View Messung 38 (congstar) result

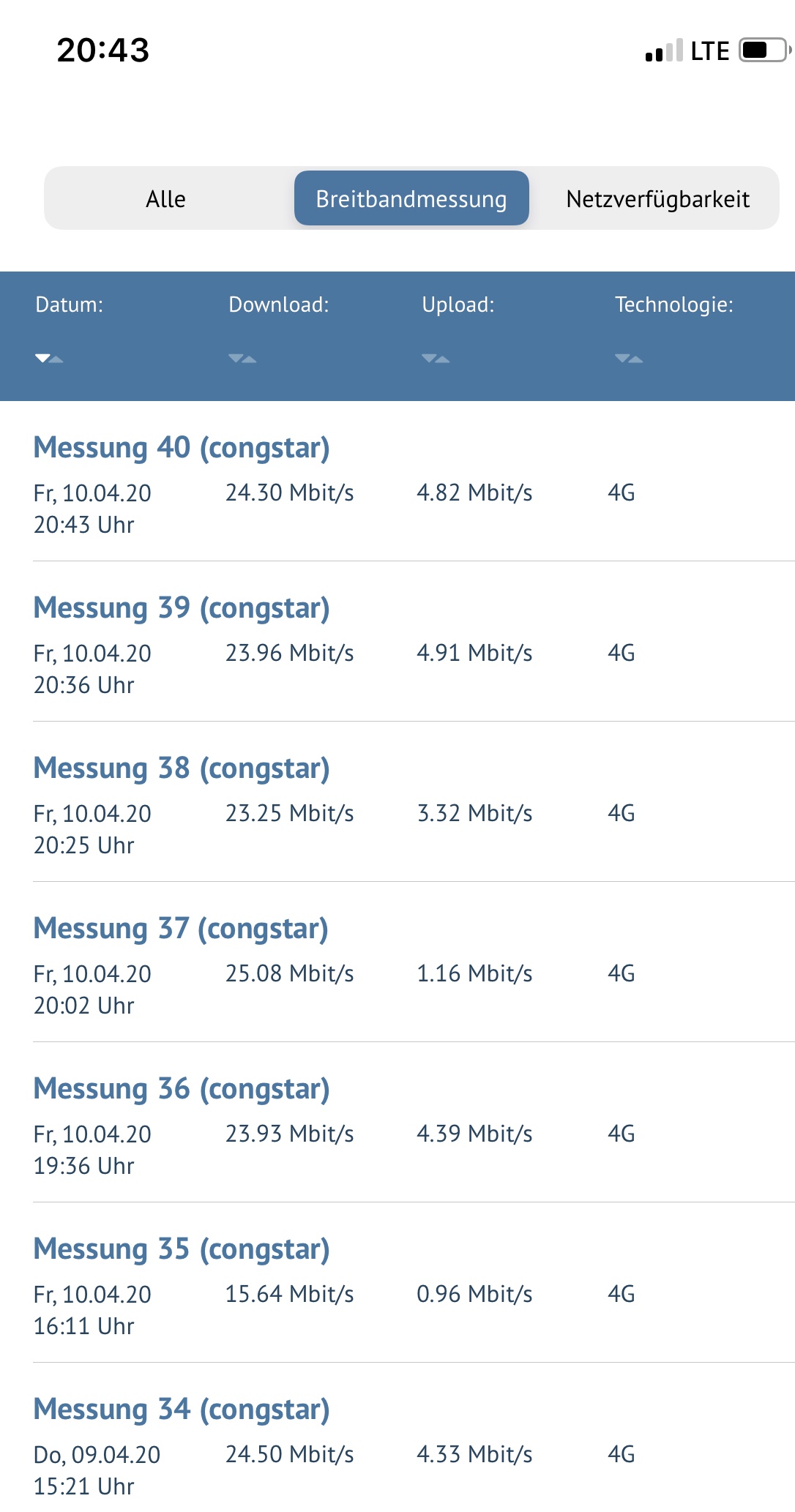click(x=182, y=768)
